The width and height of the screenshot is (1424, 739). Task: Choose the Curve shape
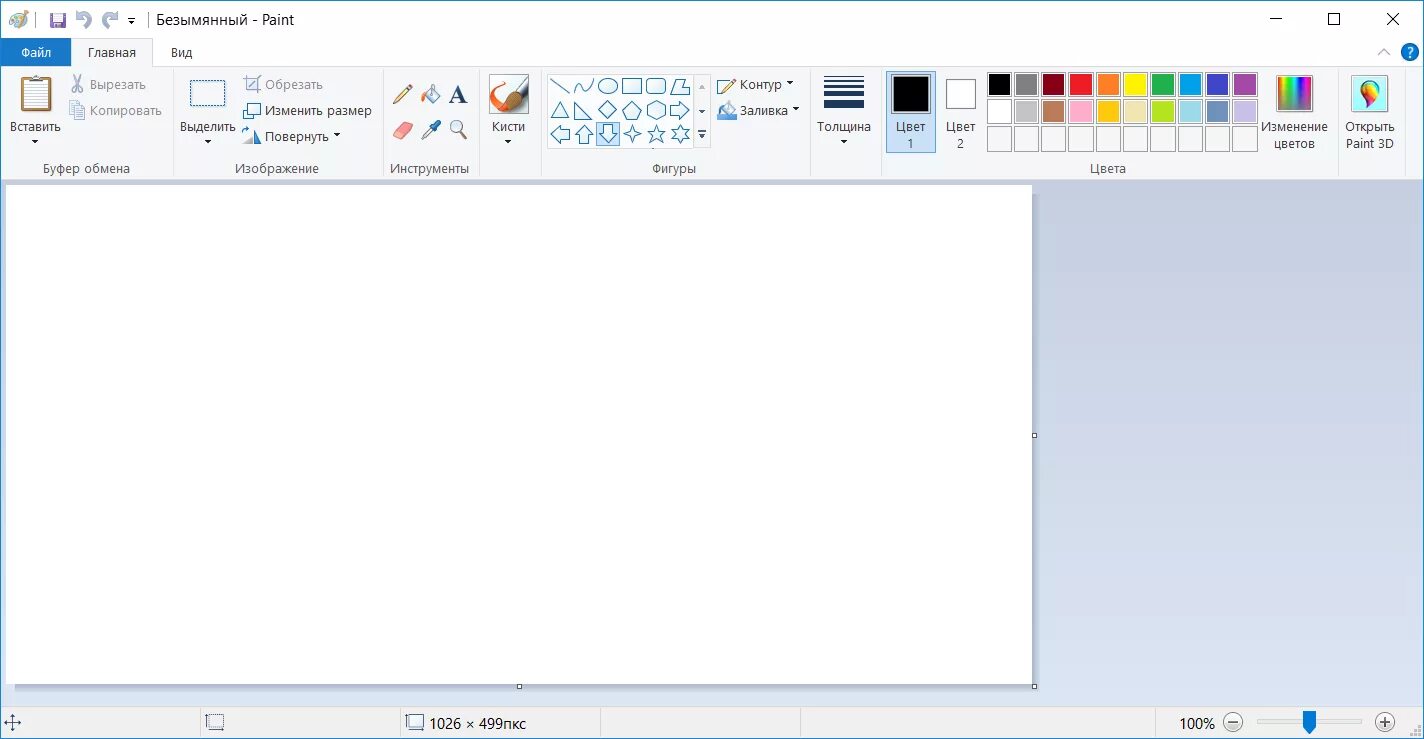(x=584, y=86)
